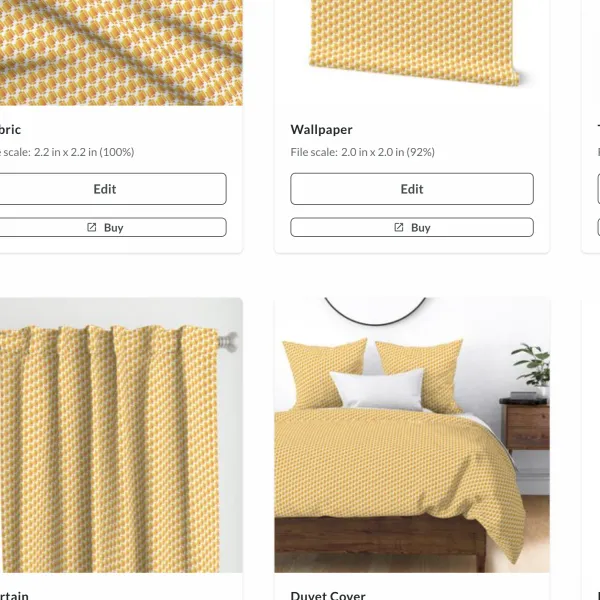Click the Wallpaper card title
The width and height of the screenshot is (600, 600).
[x=321, y=130]
